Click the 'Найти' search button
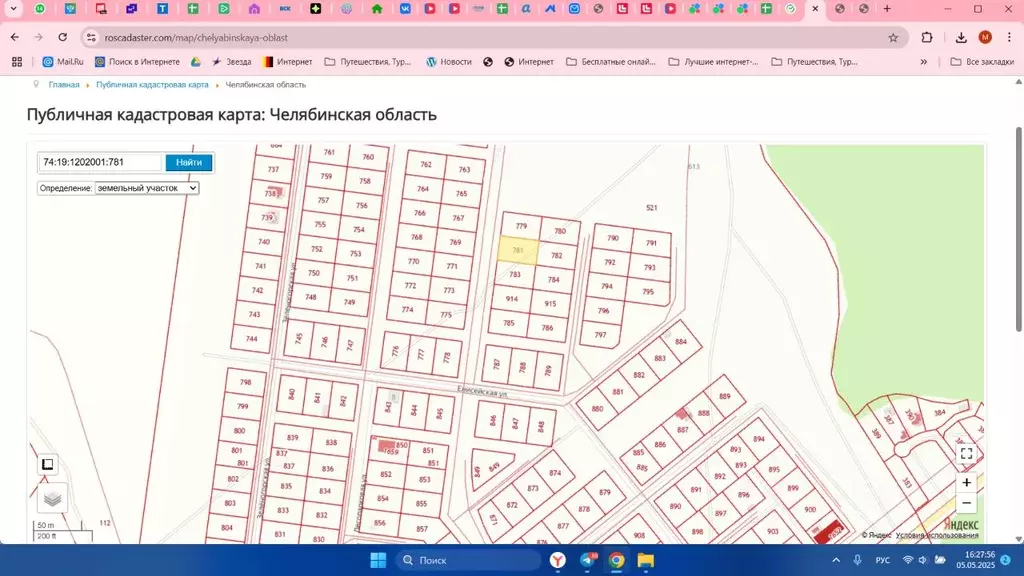Viewport: 1024px width, 576px height. pos(189,162)
